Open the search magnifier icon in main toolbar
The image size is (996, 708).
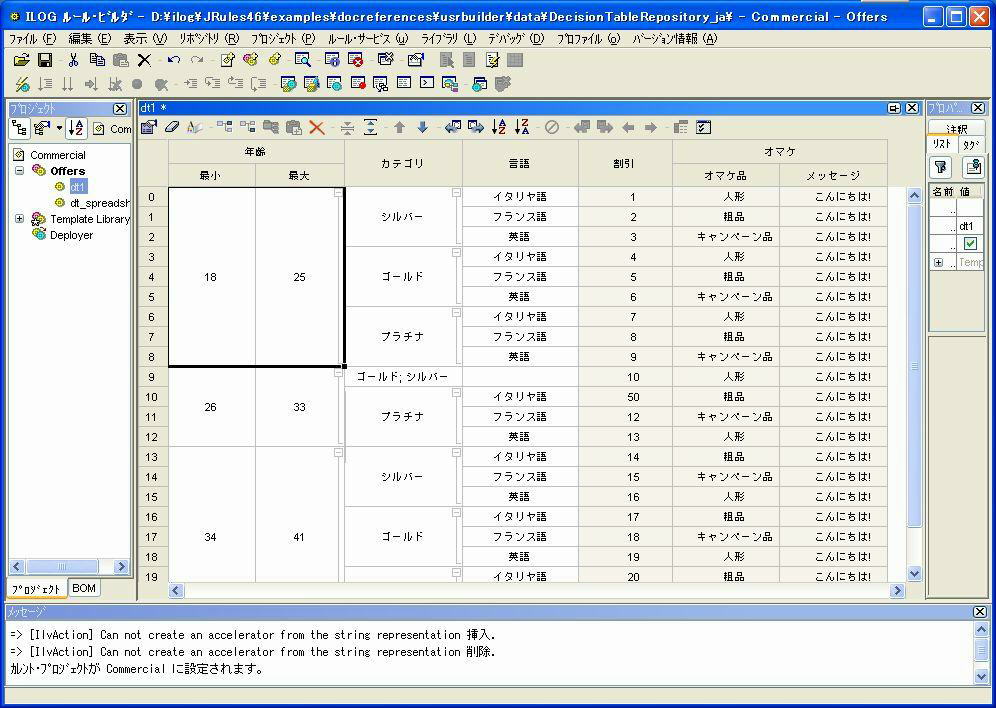[303, 60]
